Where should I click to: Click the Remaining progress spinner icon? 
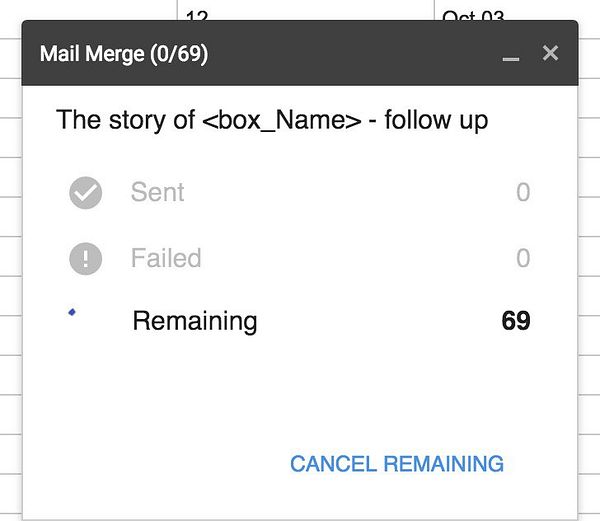72,313
